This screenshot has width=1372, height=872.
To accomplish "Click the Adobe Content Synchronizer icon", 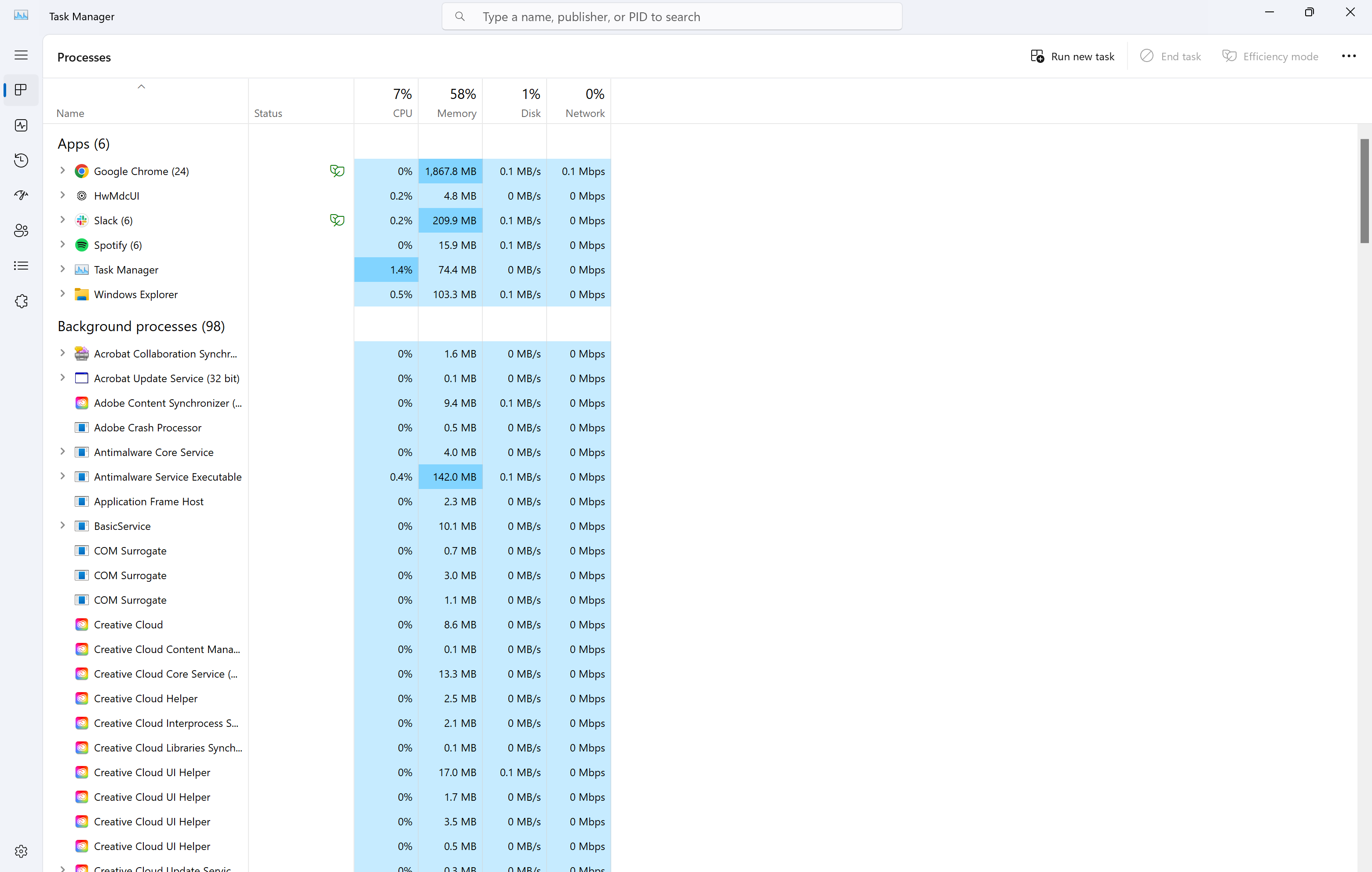I will pos(81,403).
